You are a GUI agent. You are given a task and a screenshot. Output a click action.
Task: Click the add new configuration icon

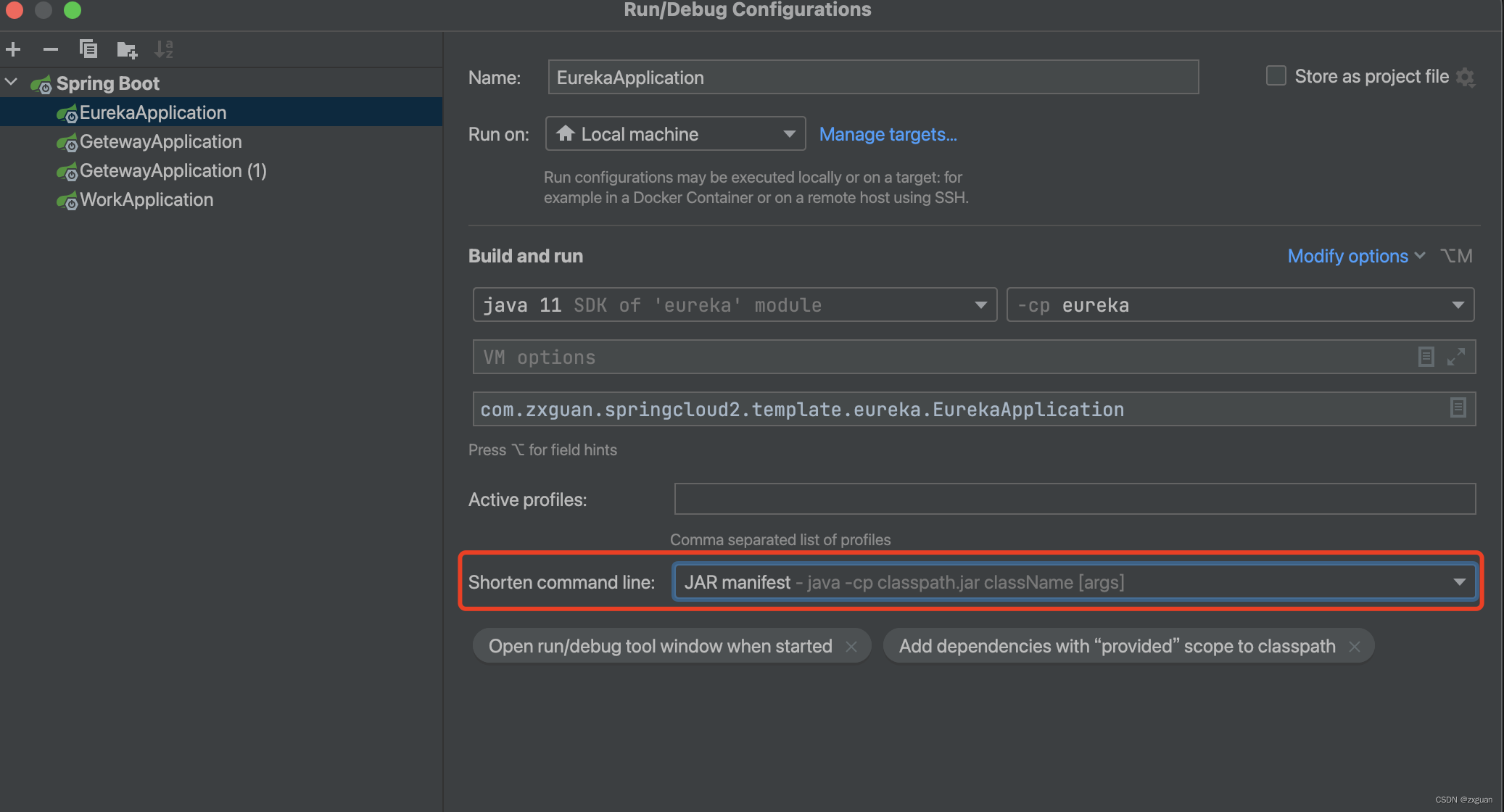click(14, 47)
